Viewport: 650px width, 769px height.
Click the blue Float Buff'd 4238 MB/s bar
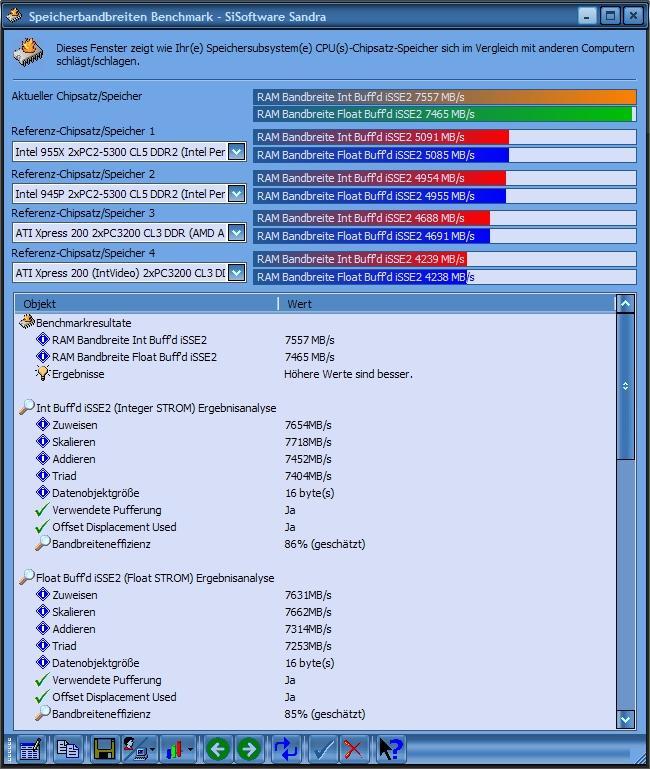(x=360, y=277)
